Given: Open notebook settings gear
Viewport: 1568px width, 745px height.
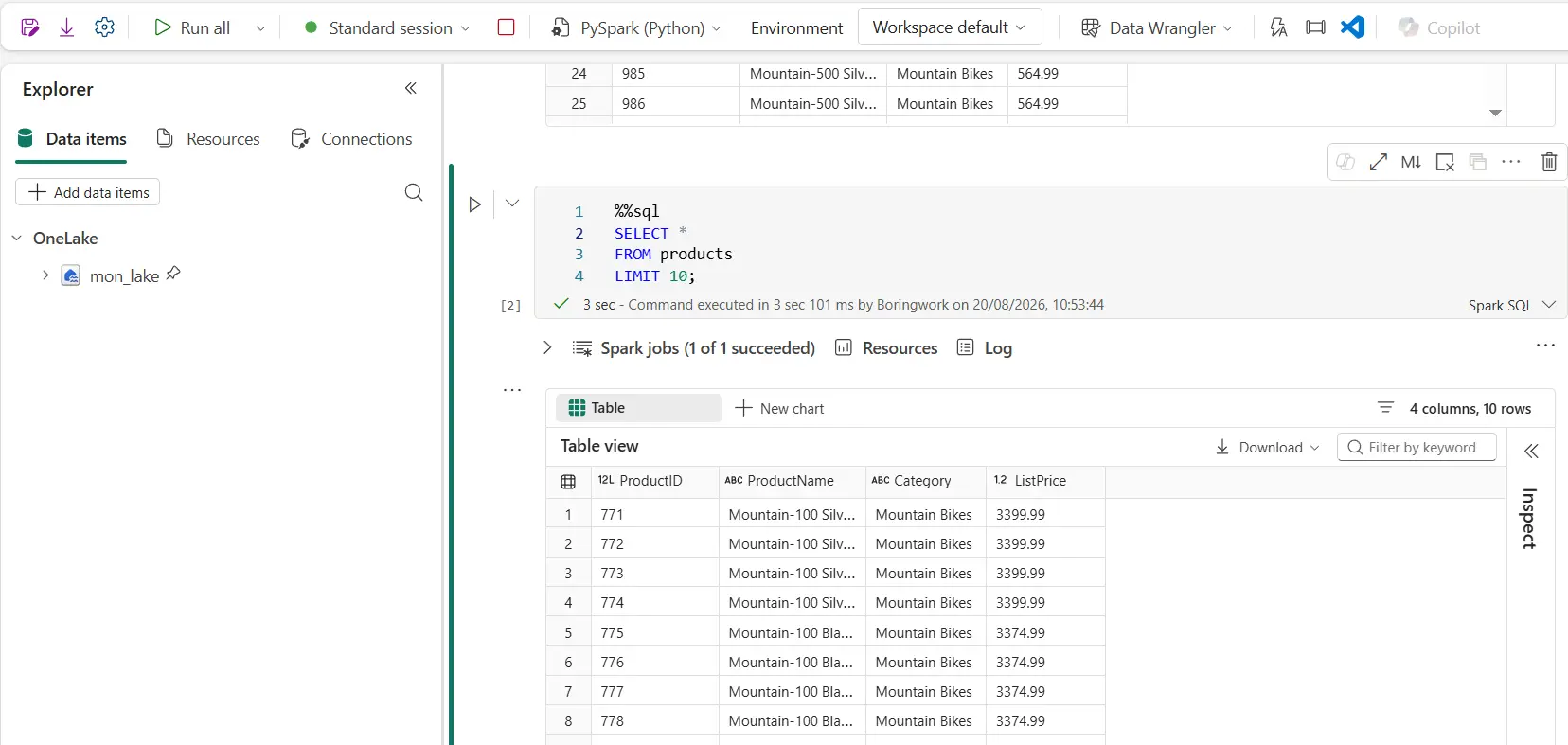Looking at the screenshot, I should pos(105,27).
